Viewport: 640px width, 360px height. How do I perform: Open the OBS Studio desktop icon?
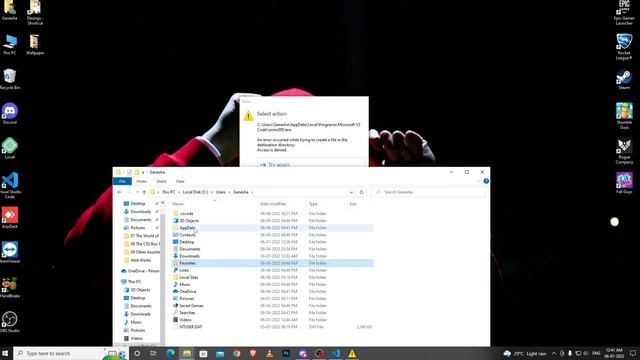[x=10, y=322]
